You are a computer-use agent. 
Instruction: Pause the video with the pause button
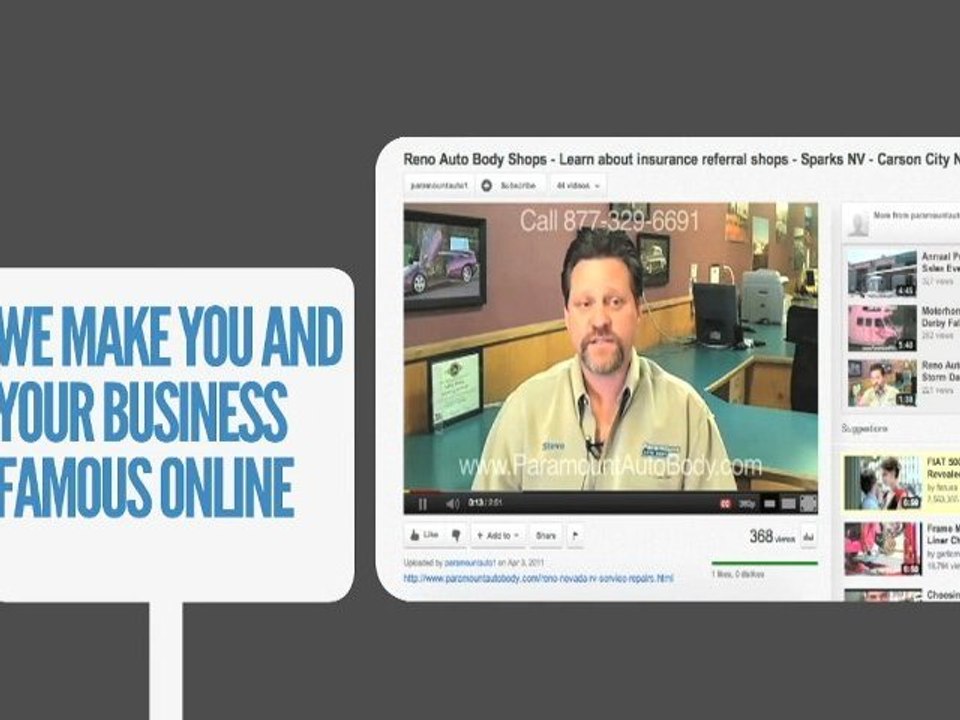[422, 504]
